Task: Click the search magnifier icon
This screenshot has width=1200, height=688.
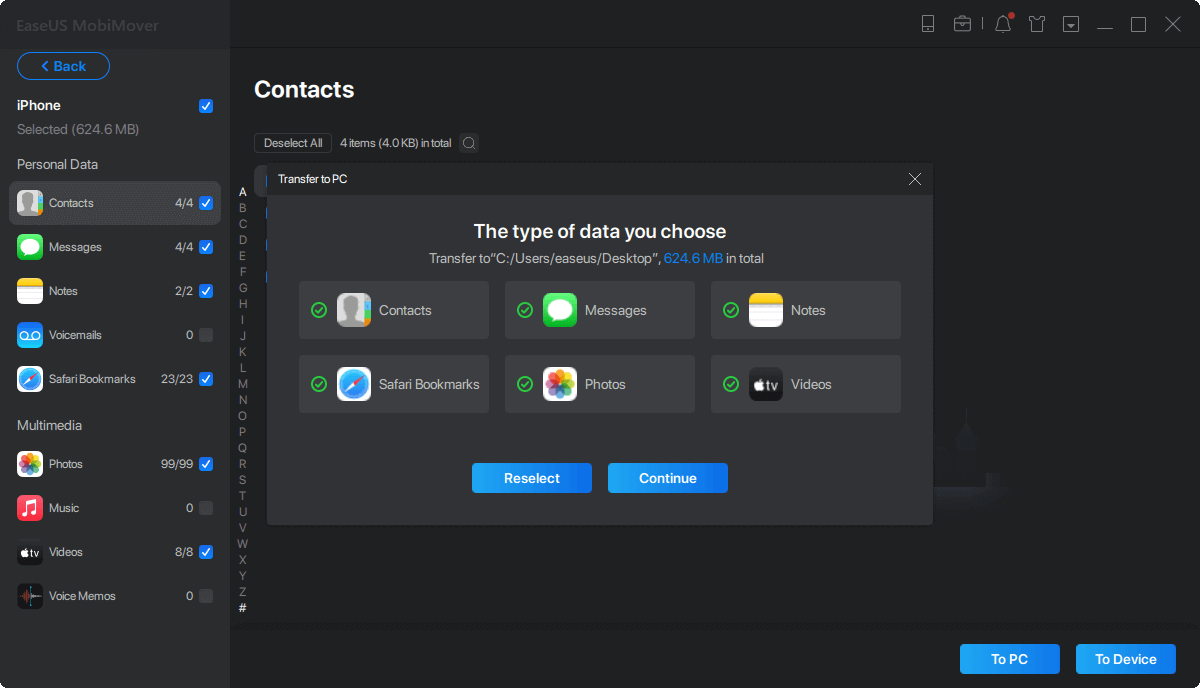Action: tap(468, 143)
